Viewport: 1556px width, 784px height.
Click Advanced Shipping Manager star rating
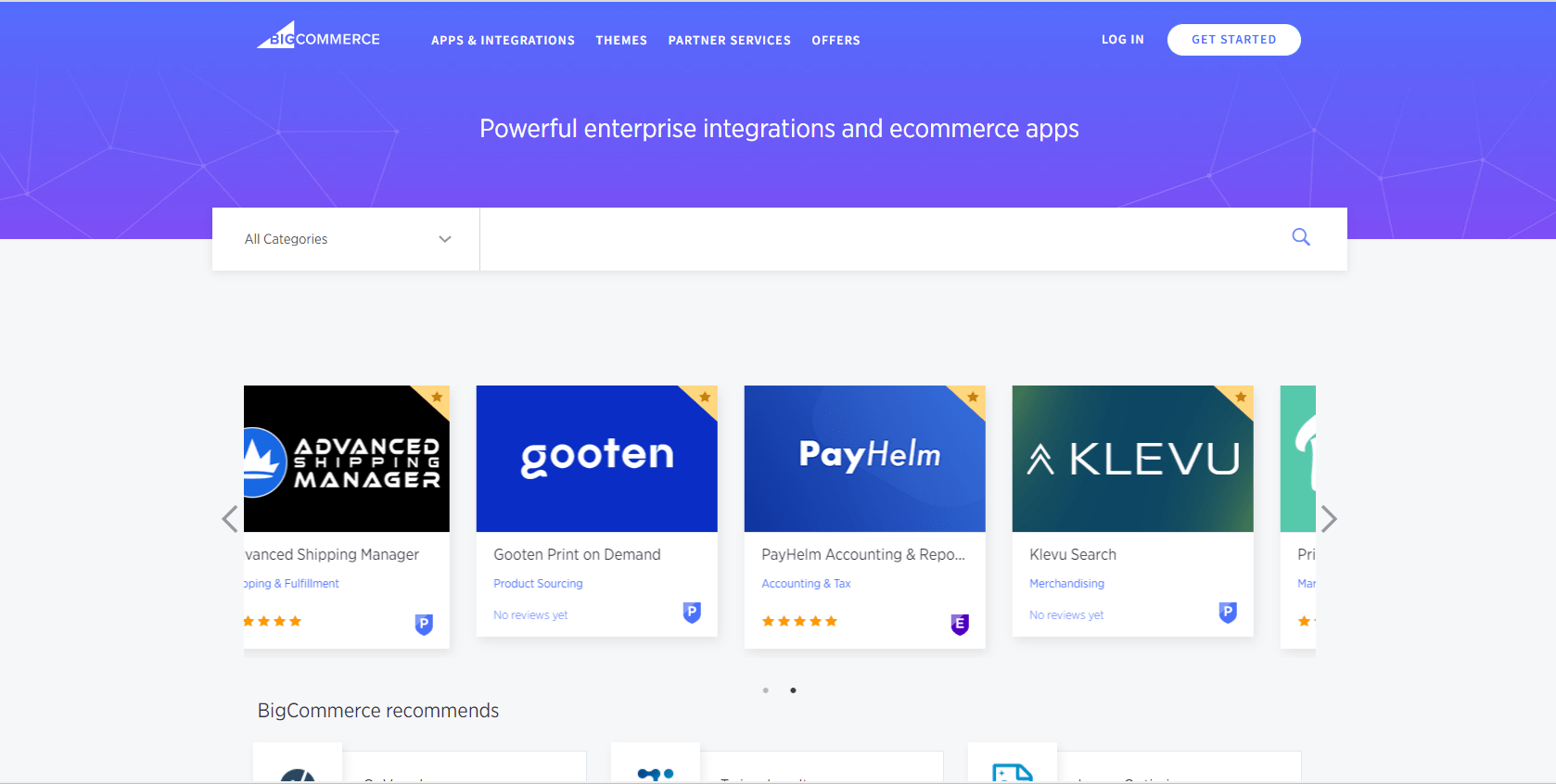(273, 621)
